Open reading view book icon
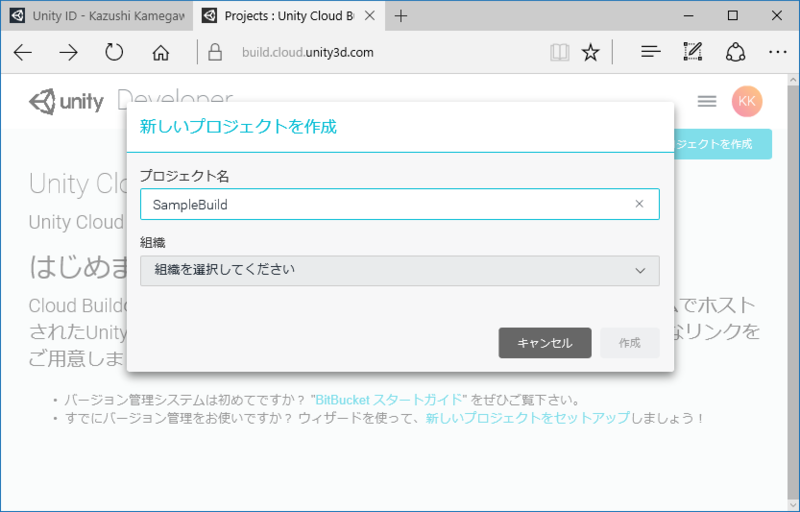 click(560, 53)
